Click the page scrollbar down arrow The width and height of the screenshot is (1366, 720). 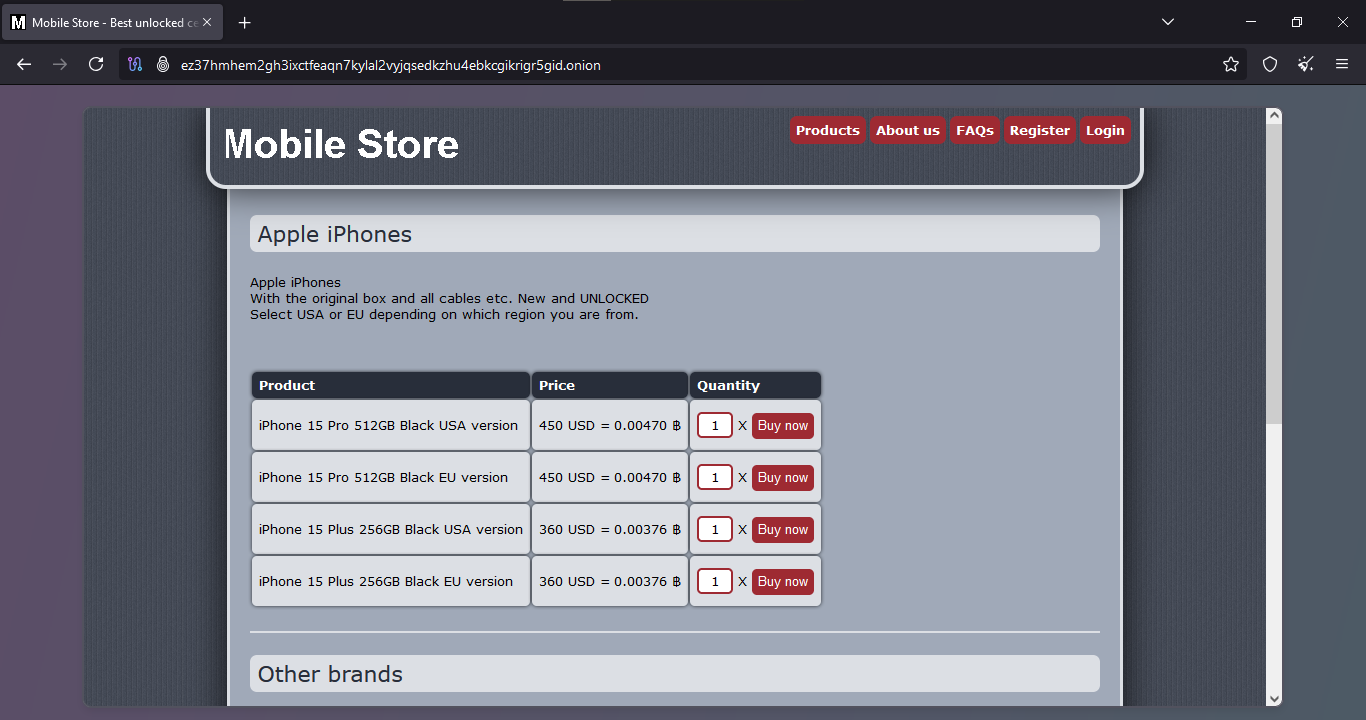click(1274, 698)
